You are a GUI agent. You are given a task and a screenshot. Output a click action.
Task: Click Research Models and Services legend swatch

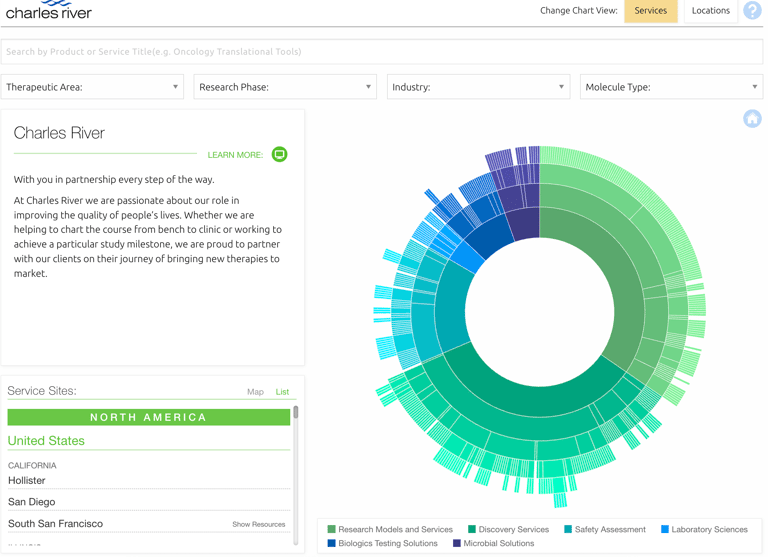tap(332, 529)
